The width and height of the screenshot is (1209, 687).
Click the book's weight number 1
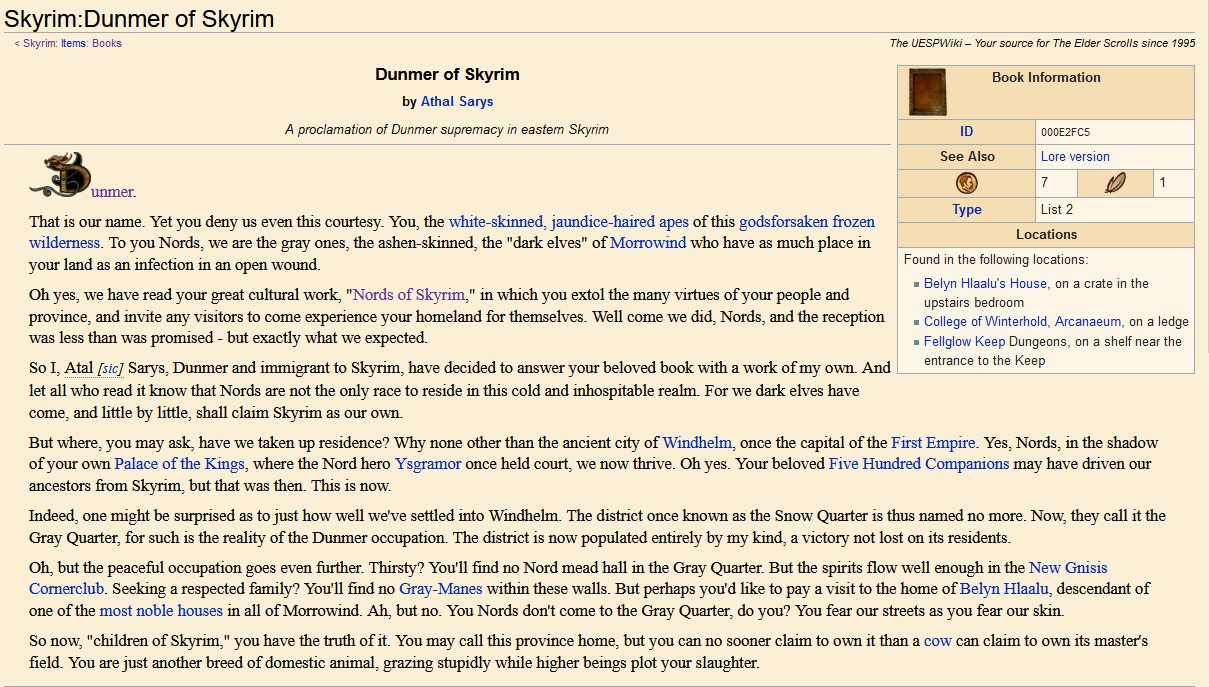click(x=1162, y=183)
